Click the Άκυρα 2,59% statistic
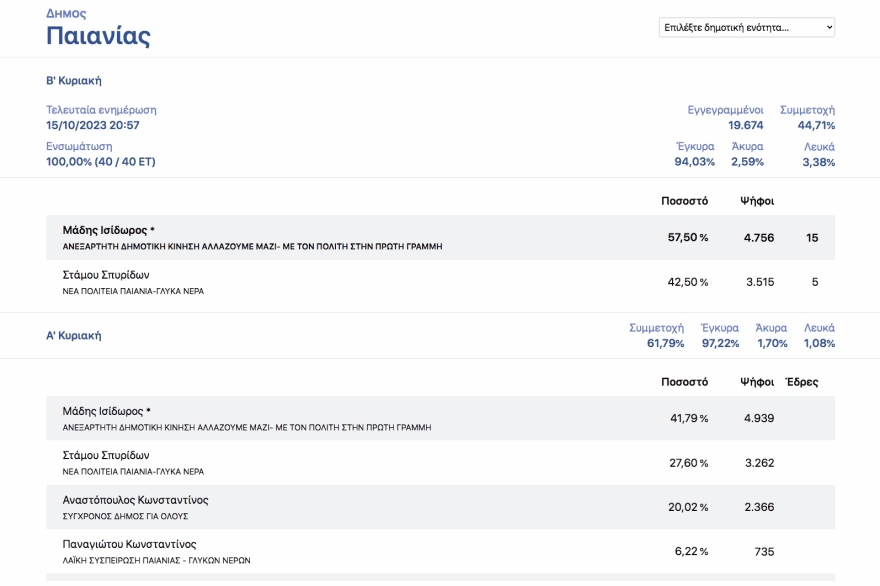Image resolution: width=880 pixels, height=586 pixels. coord(747,162)
